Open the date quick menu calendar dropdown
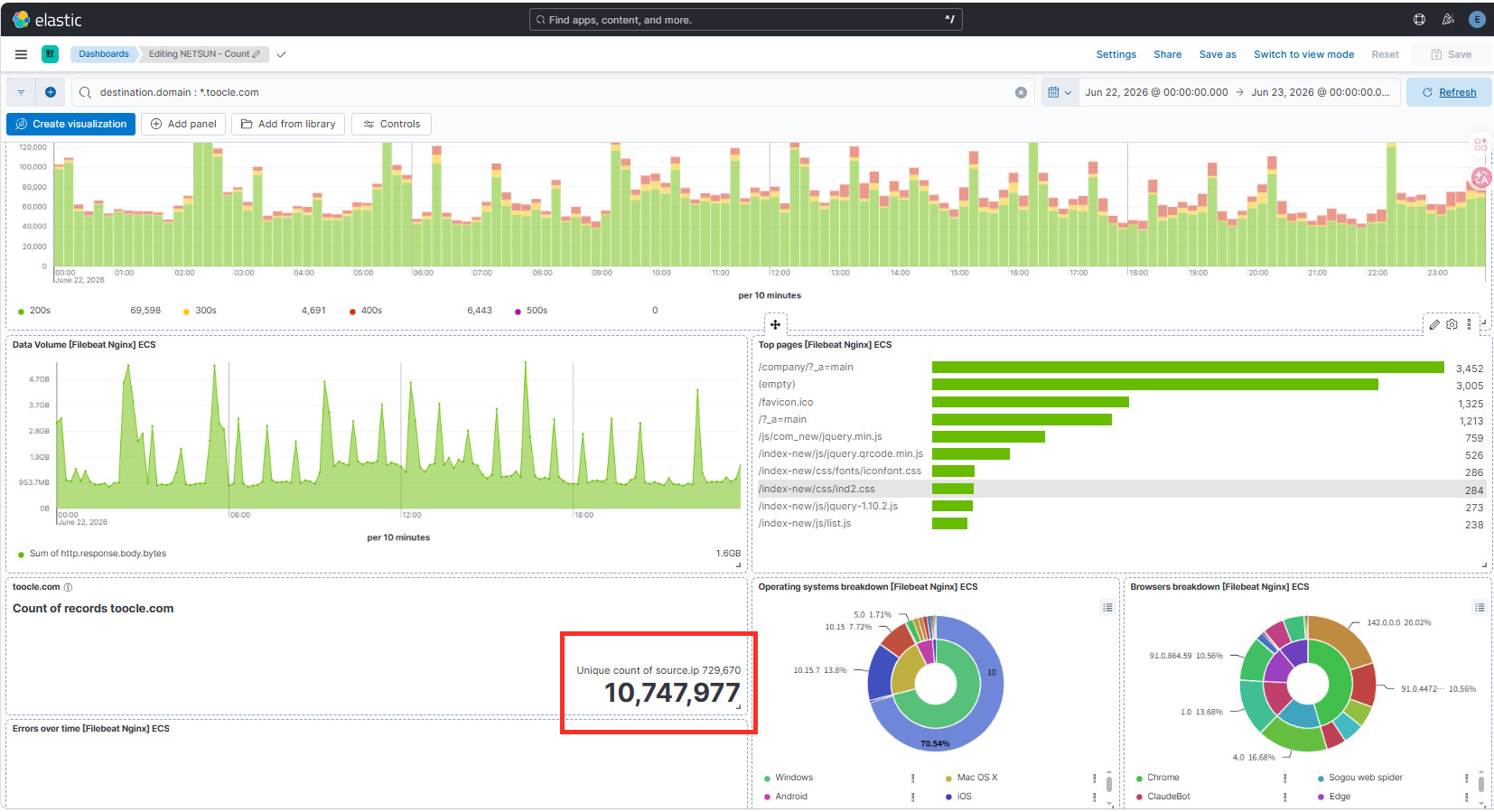The width and height of the screenshot is (1494, 812). pyautogui.click(x=1060, y=92)
